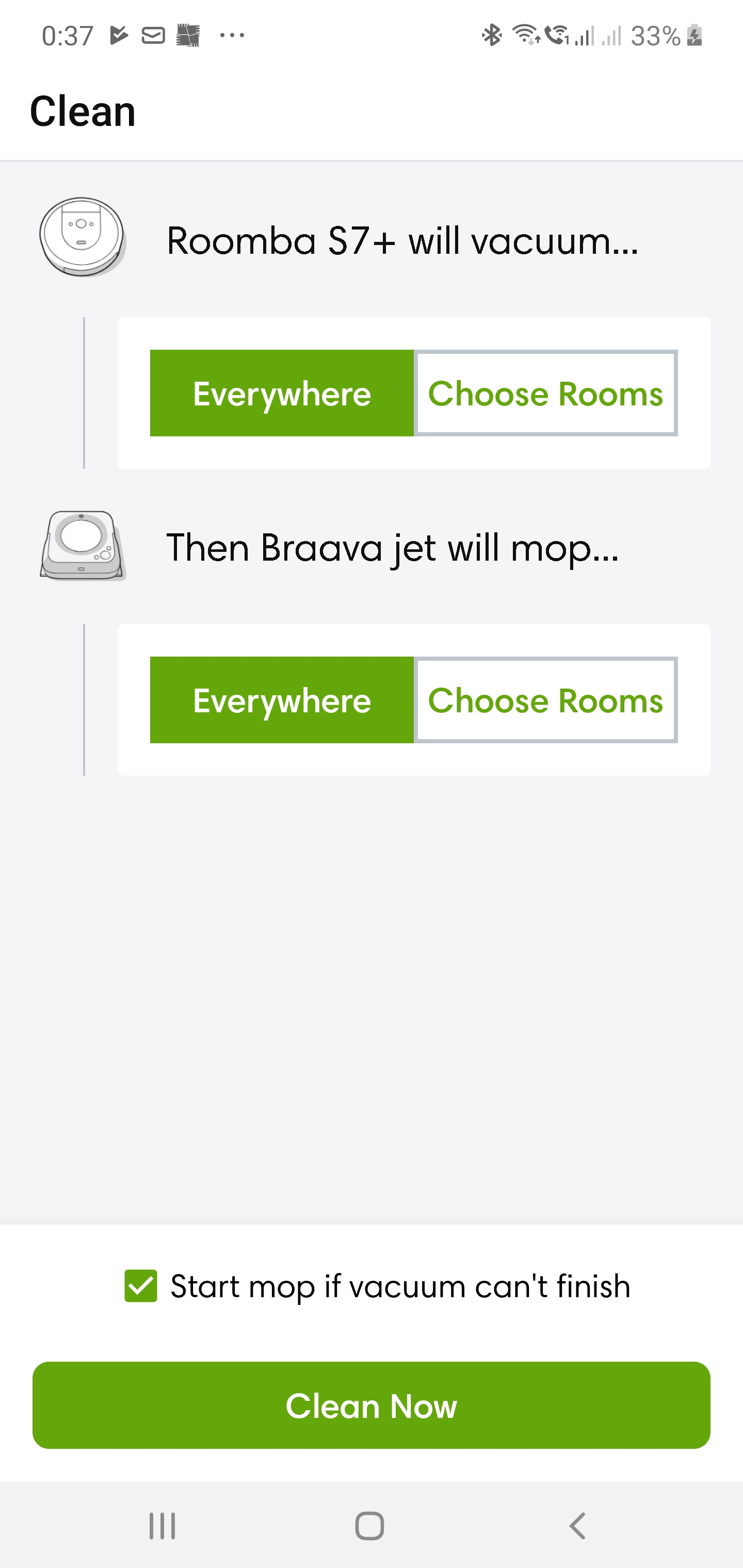
Task: Tap the "Roomba S7+ will vacuum..." heading
Action: coord(402,240)
